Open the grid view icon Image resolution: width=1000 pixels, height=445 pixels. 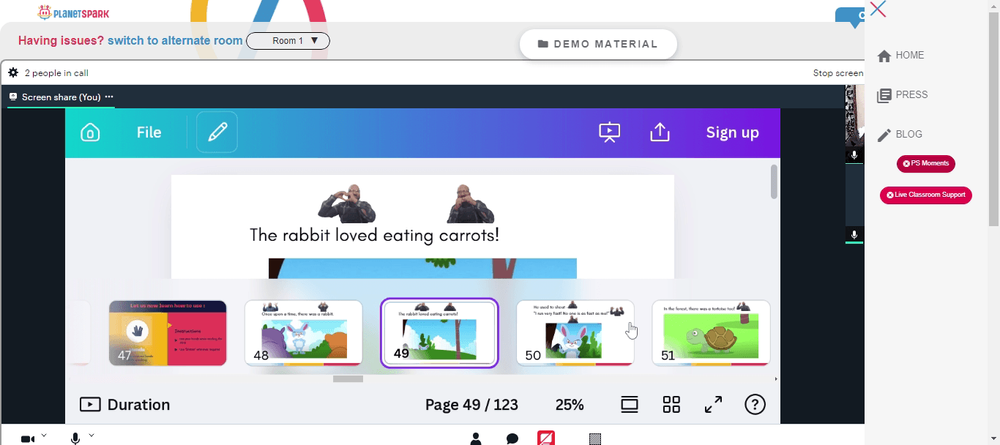click(672, 404)
